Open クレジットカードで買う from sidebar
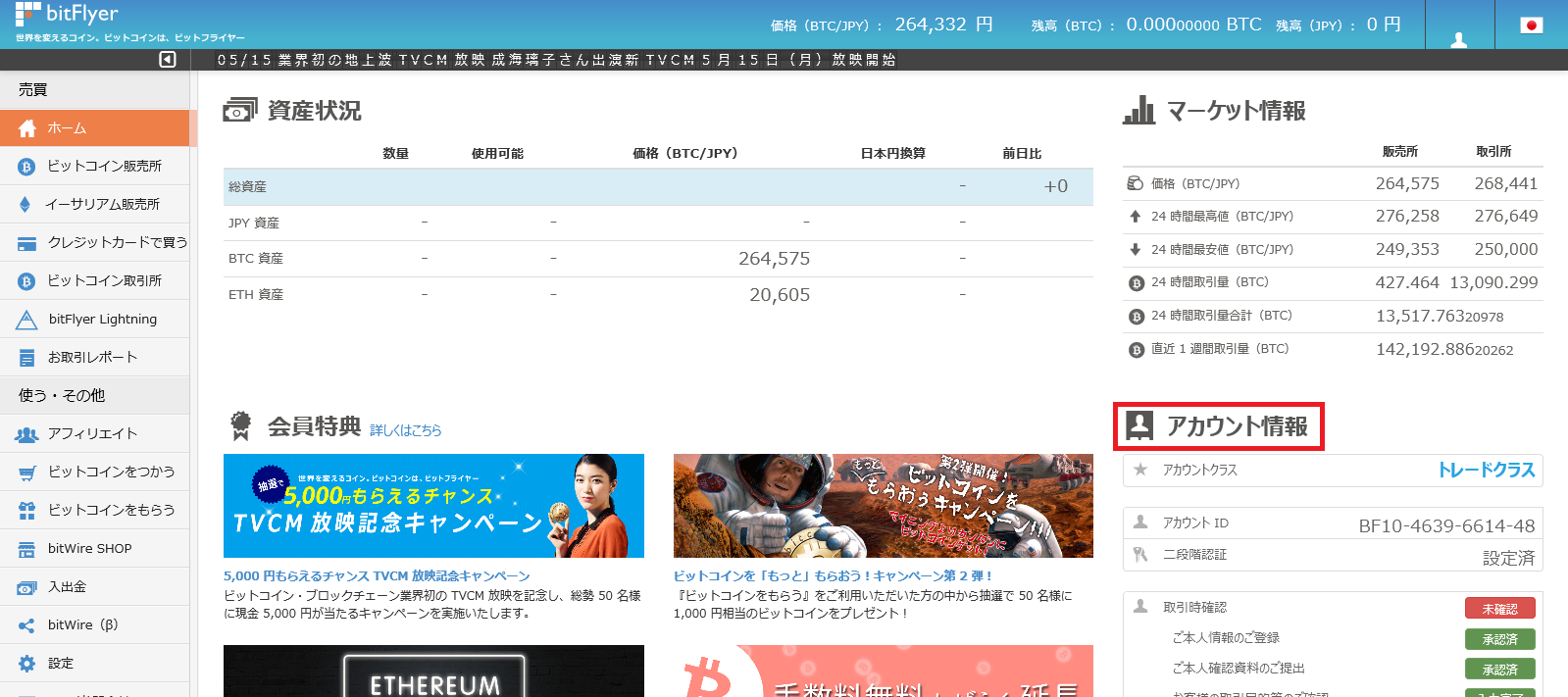This screenshot has width=1568, height=697. (x=117, y=242)
